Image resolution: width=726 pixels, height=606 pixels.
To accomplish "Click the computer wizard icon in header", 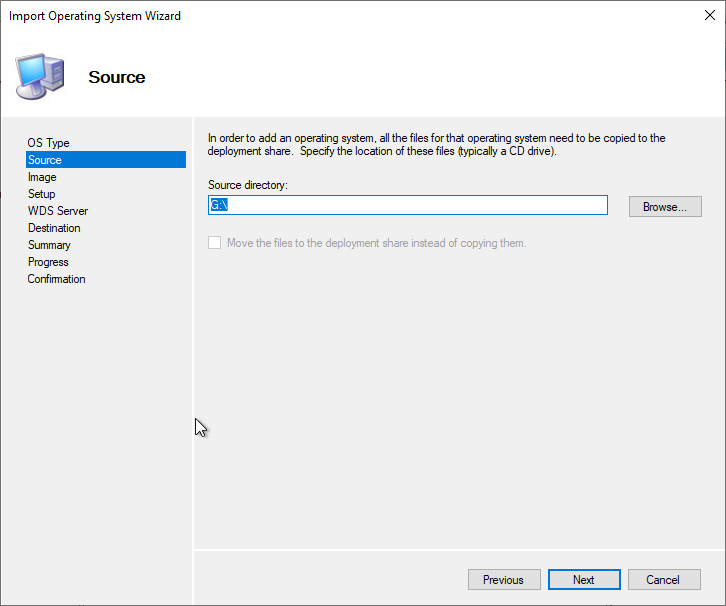I will pos(40,76).
